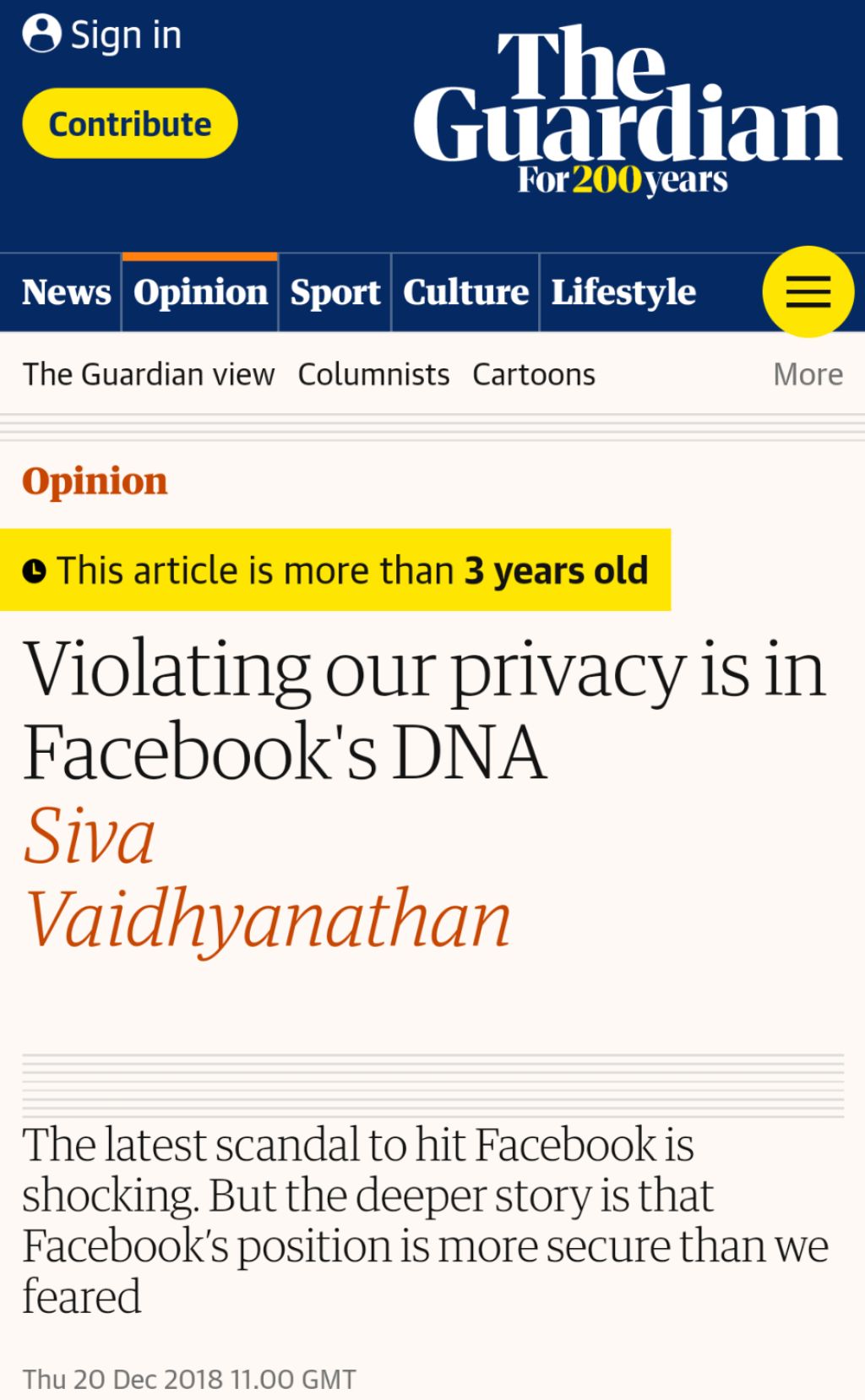Image resolution: width=865 pixels, height=1400 pixels.
Task: Click The Guardian logo
Action: pos(626,110)
